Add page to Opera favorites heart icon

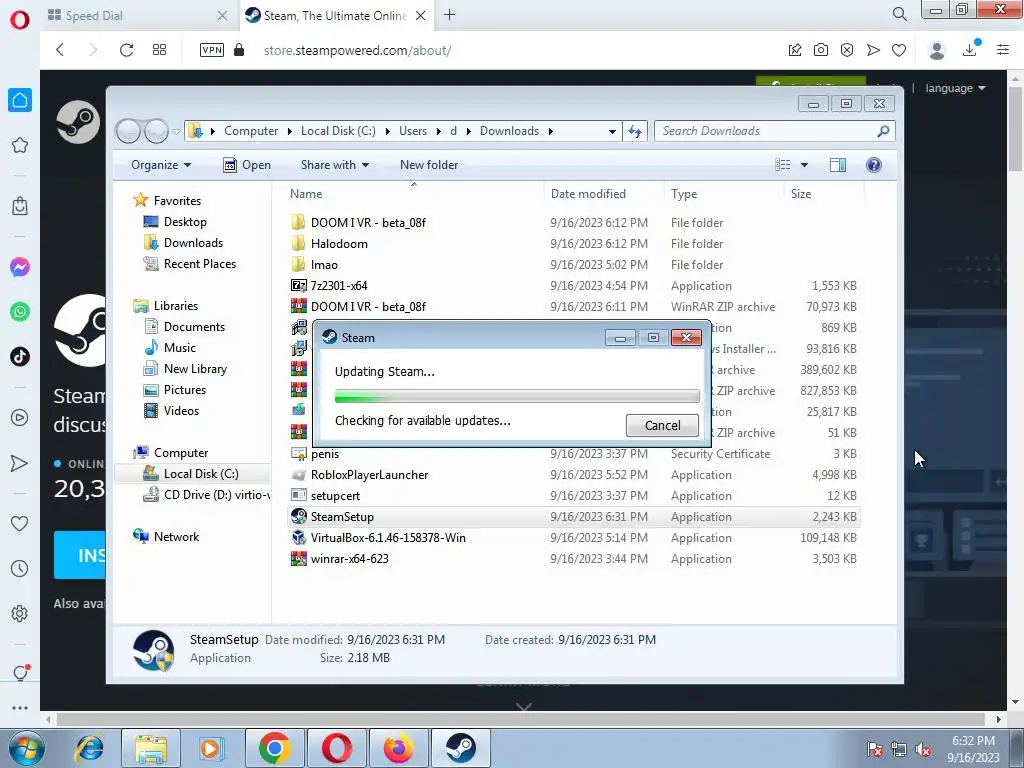tap(899, 50)
